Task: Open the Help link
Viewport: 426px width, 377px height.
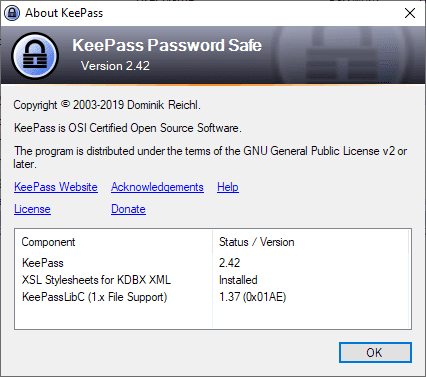Action: [x=228, y=187]
